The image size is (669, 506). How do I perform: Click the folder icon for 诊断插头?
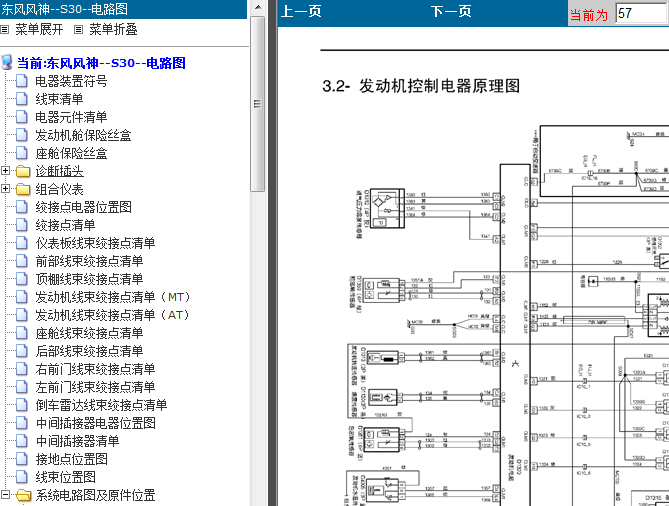23,171
